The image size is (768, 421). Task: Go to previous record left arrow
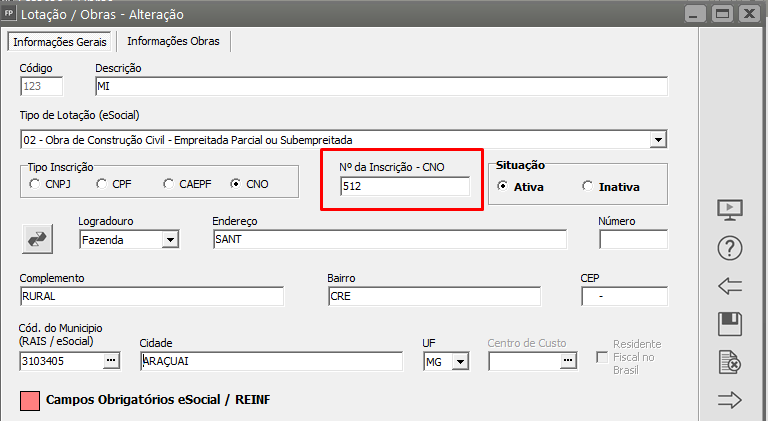(x=730, y=286)
